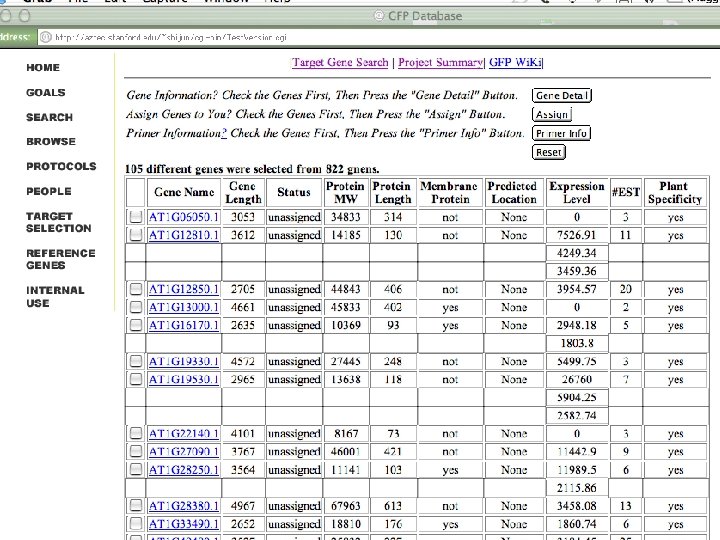Click the site icon in address bar
The image size is (720, 540).
tap(45, 37)
